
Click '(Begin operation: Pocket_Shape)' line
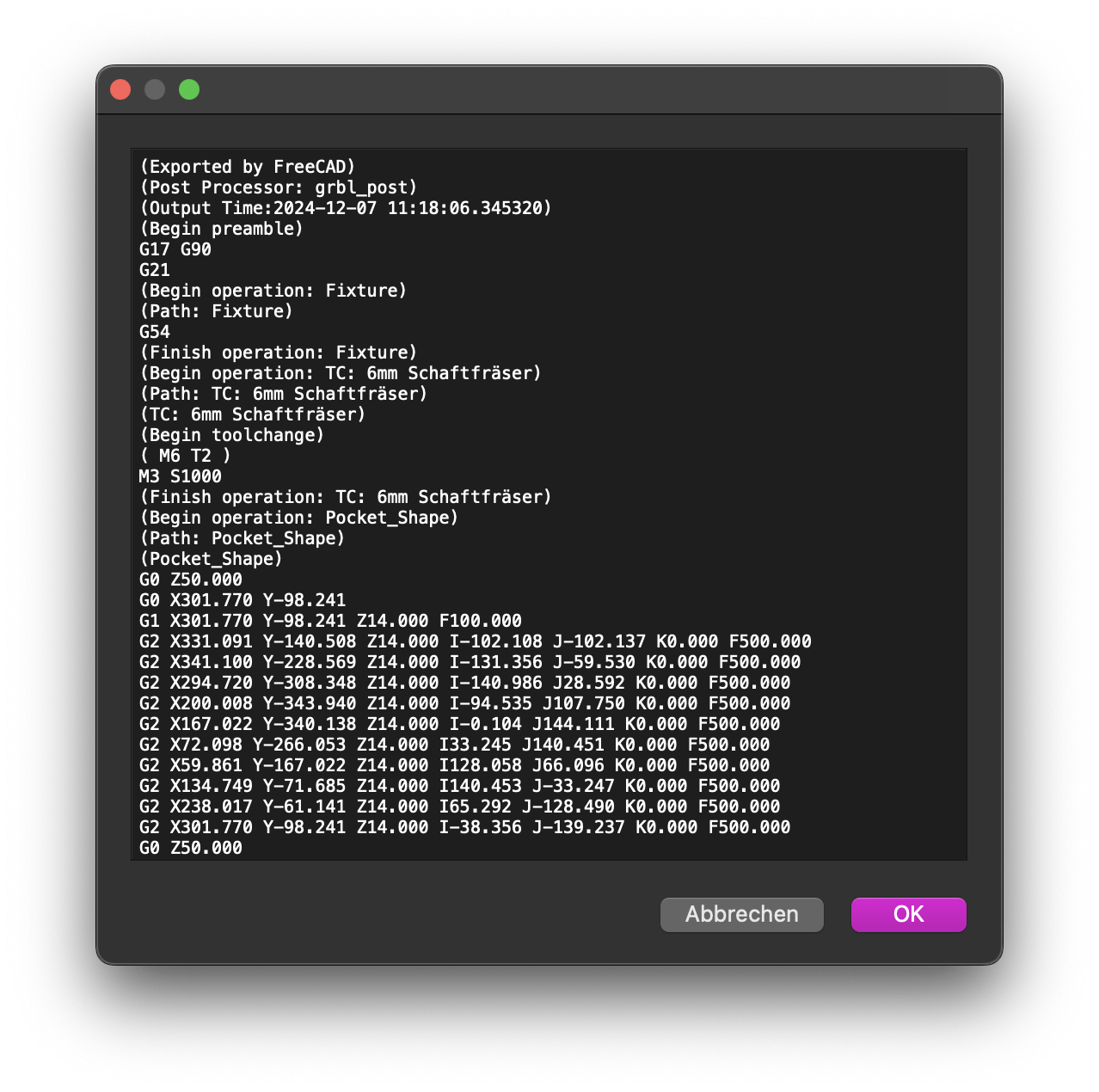(x=298, y=518)
